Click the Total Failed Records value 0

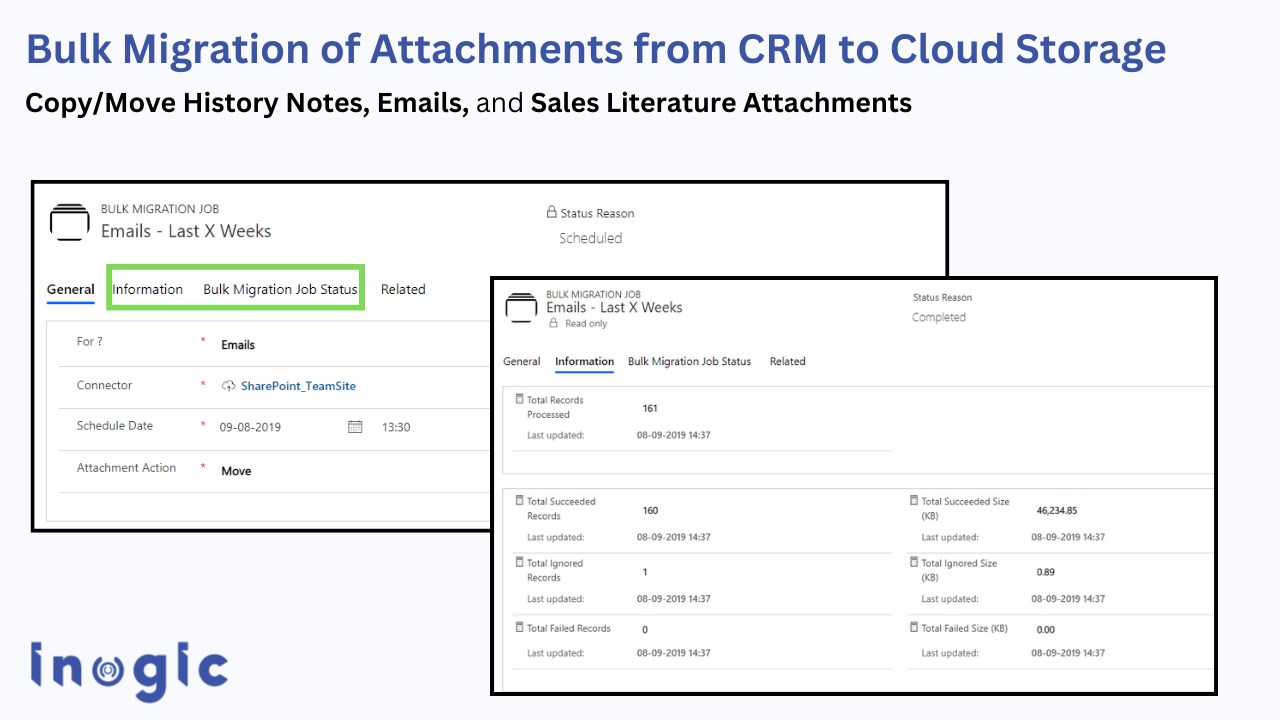(x=645, y=630)
